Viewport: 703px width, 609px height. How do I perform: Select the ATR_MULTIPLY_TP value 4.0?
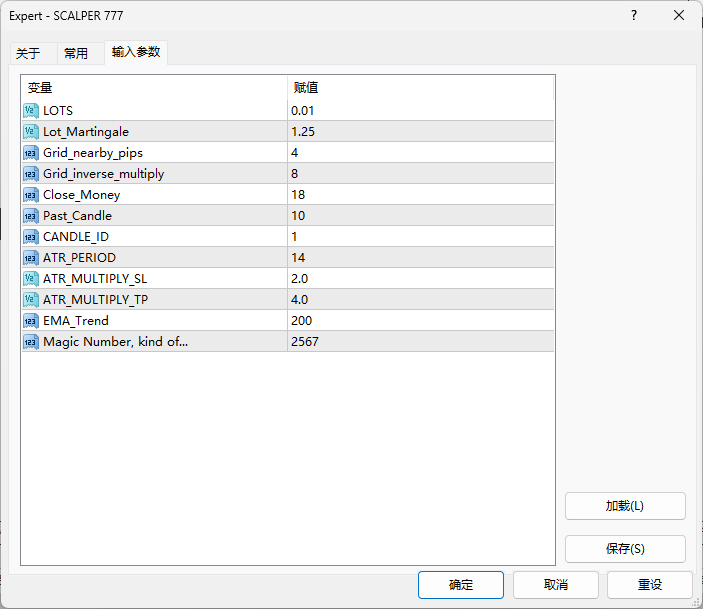421,300
